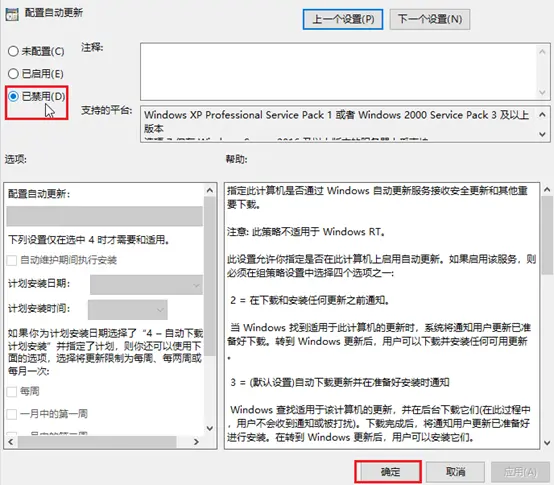Click the 应用(A) apply button
The image size is (554, 485).
point(520,472)
